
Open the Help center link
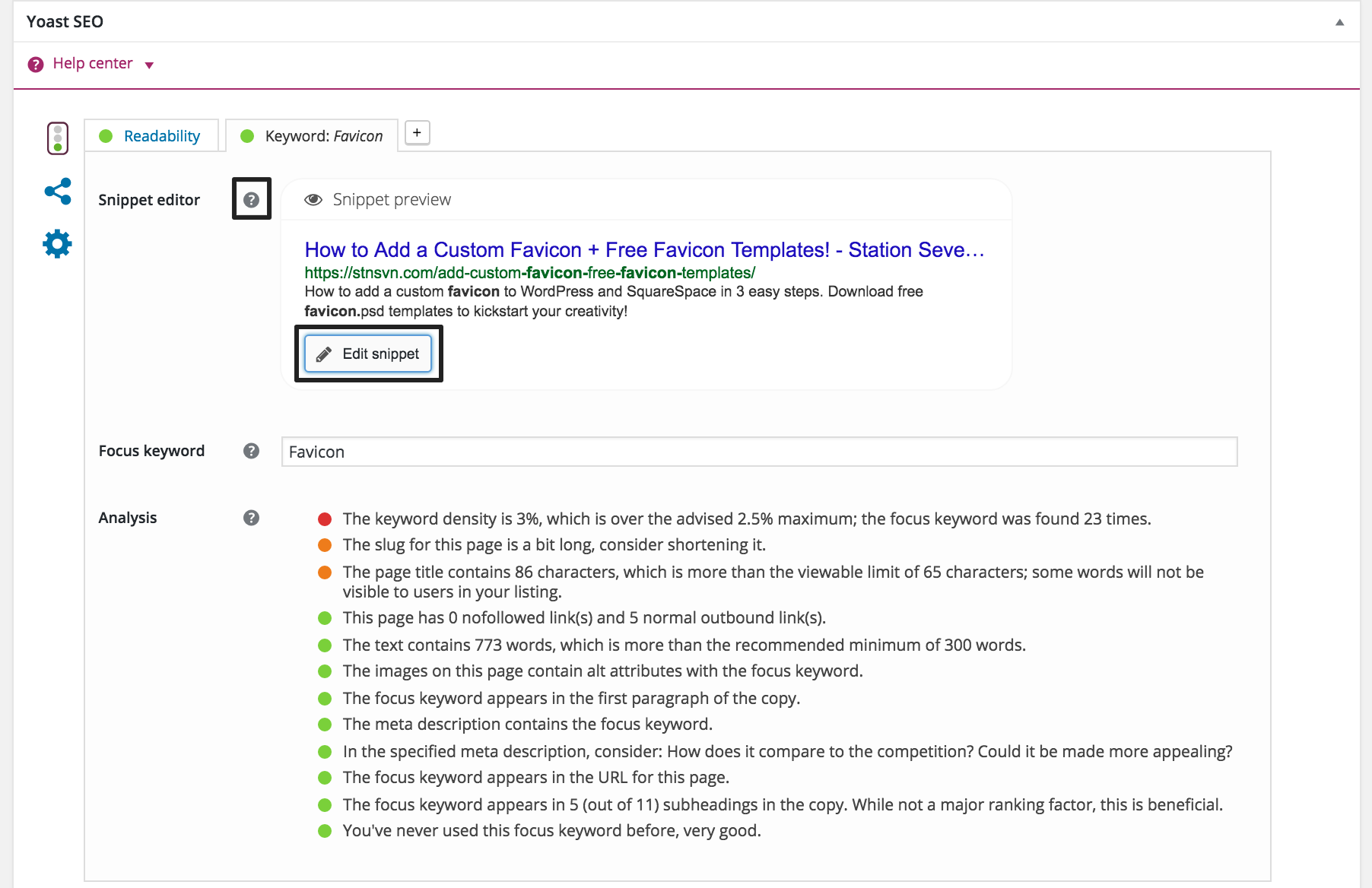[x=93, y=63]
